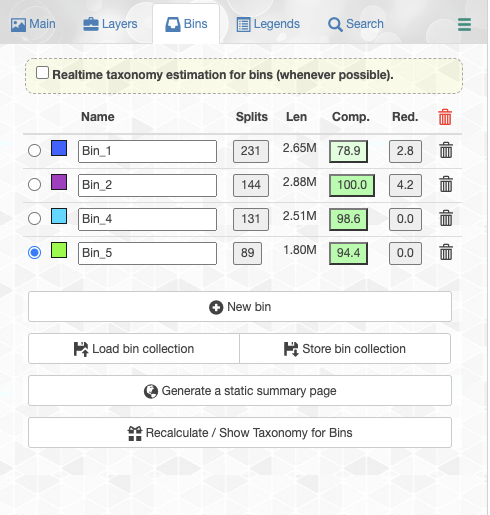The width and height of the screenshot is (490, 515).
Task: Switch to the Layers tab
Action: point(110,24)
